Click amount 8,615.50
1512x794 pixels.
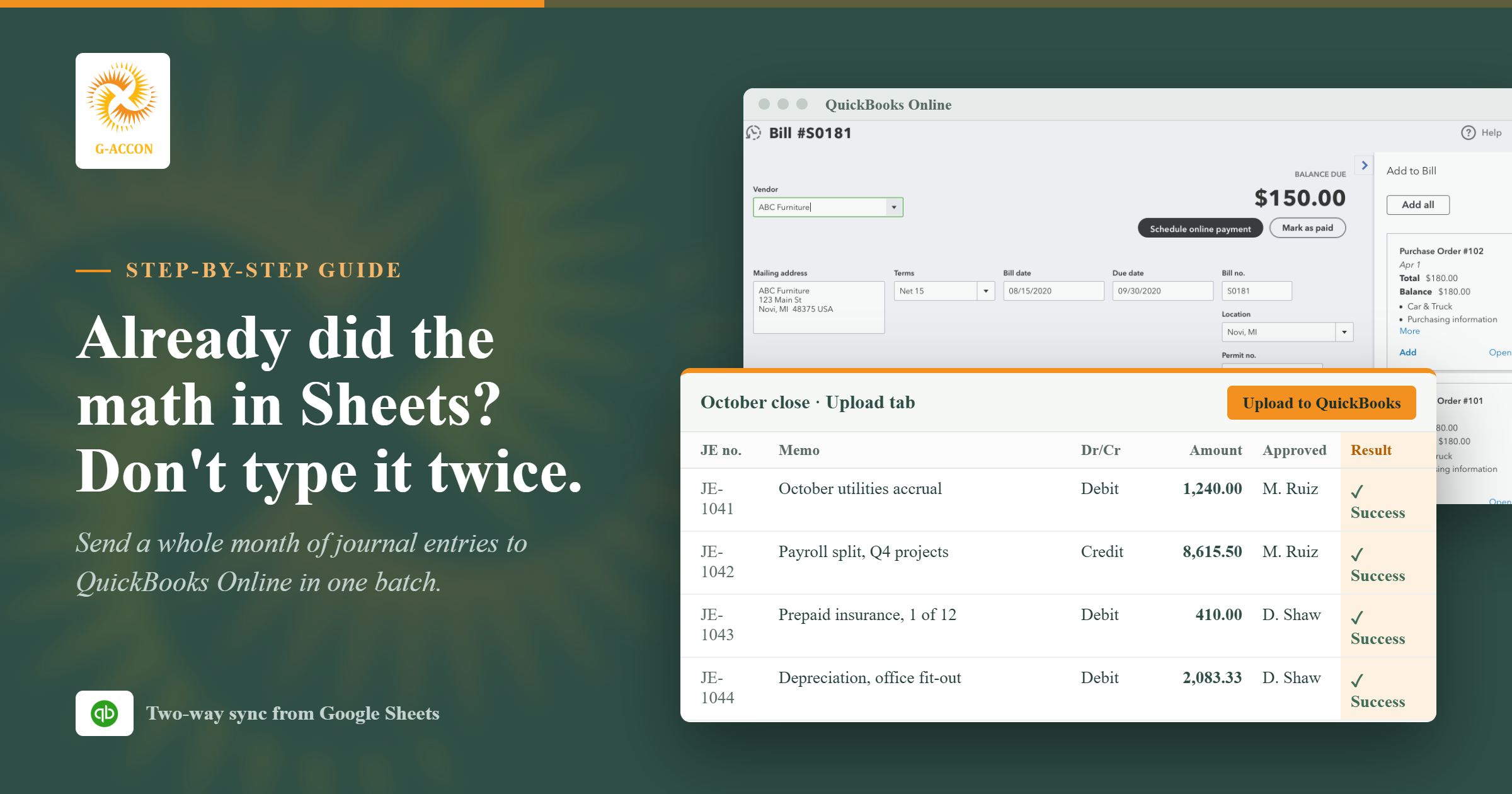1212,551
